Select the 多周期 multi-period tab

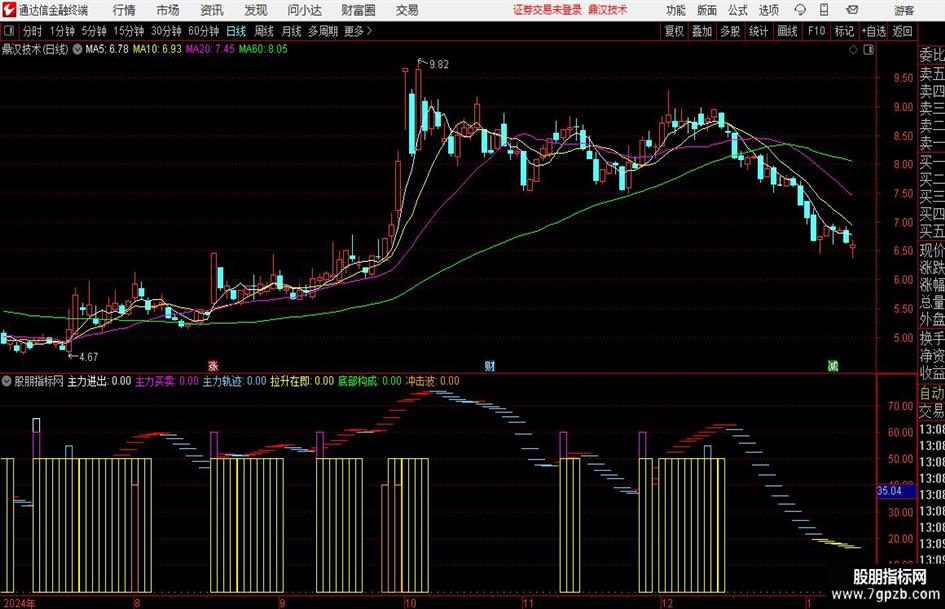[x=323, y=31]
